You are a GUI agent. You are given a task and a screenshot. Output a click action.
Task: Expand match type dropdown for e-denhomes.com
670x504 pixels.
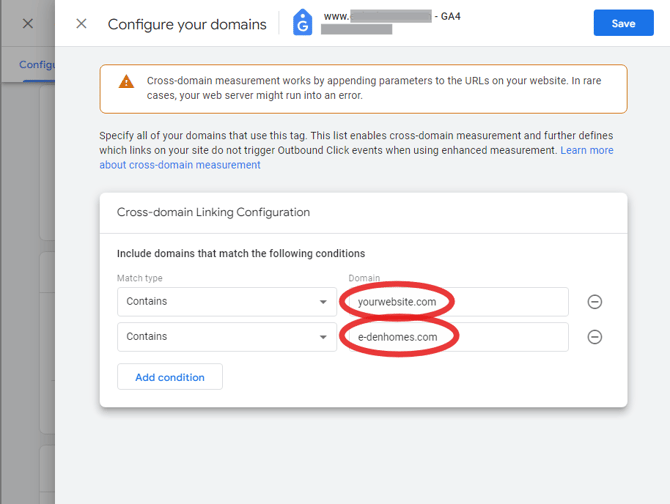[x=227, y=337]
